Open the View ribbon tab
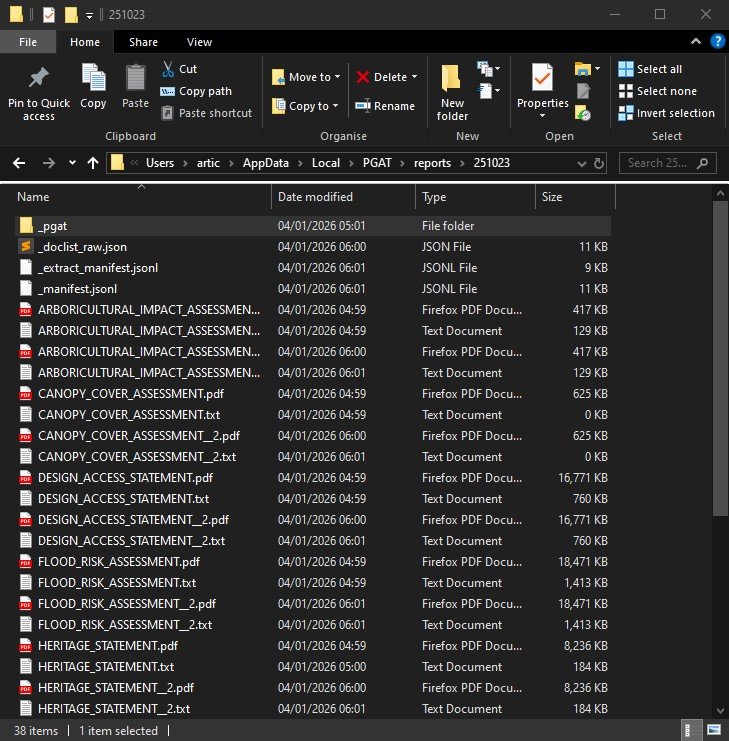Image resolution: width=729 pixels, height=741 pixels. click(199, 42)
